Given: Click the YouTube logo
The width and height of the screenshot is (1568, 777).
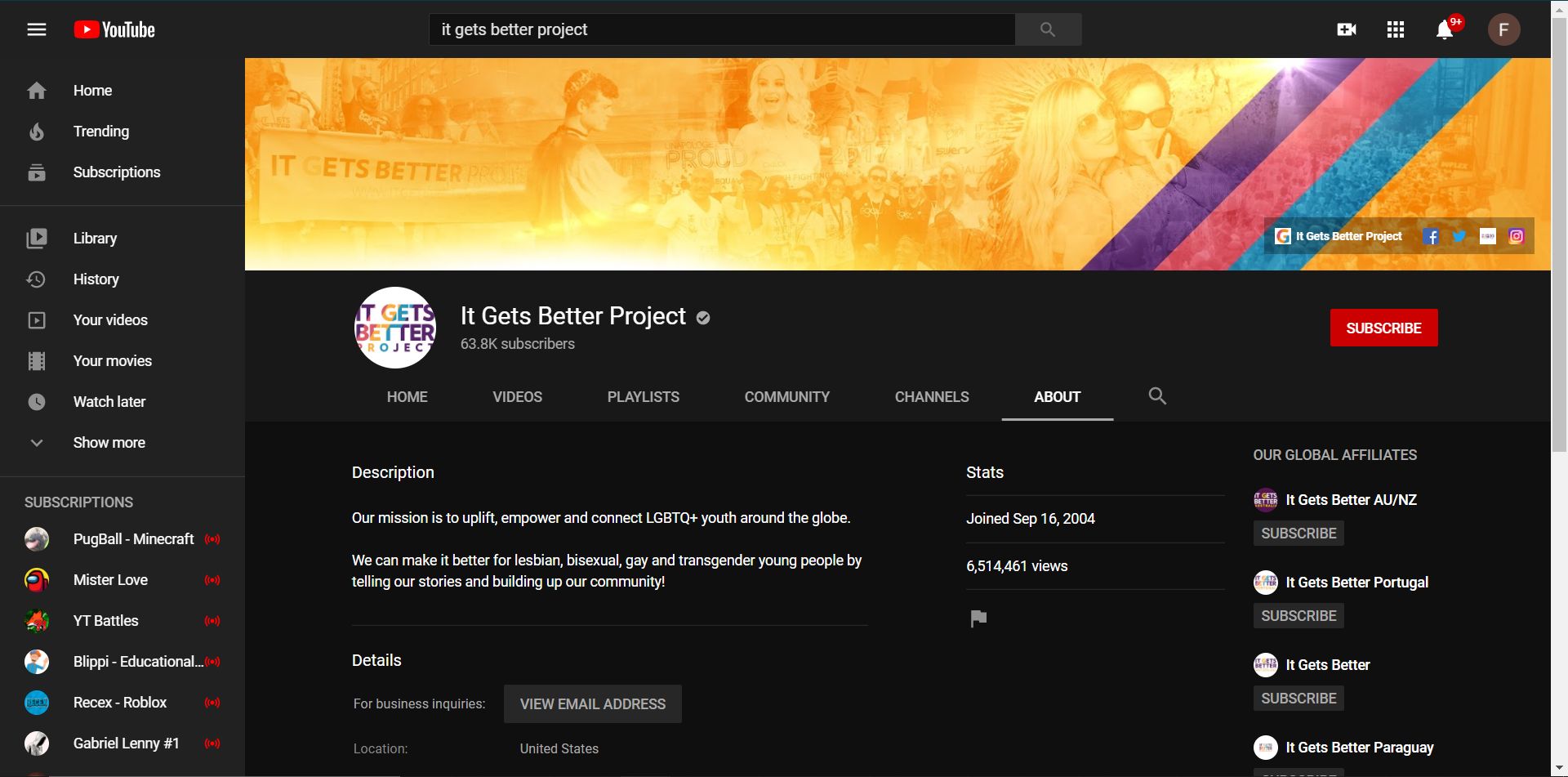Looking at the screenshot, I should [x=114, y=29].
